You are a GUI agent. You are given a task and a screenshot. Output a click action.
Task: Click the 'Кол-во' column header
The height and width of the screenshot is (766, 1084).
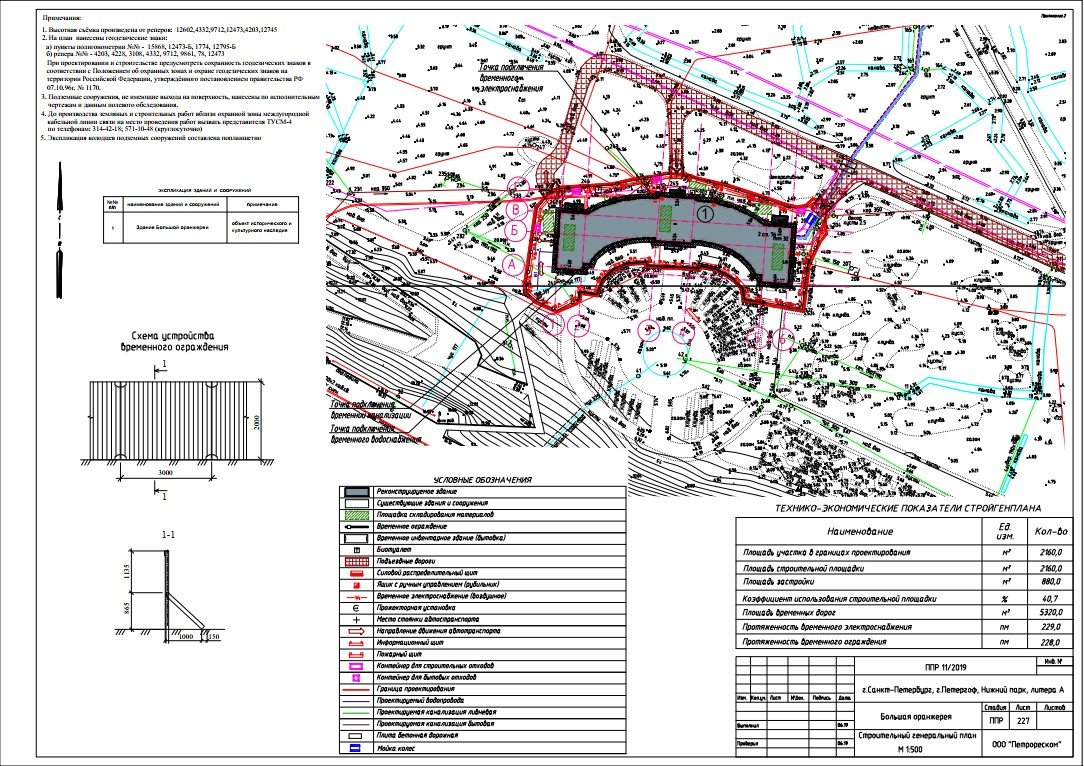1050,532
